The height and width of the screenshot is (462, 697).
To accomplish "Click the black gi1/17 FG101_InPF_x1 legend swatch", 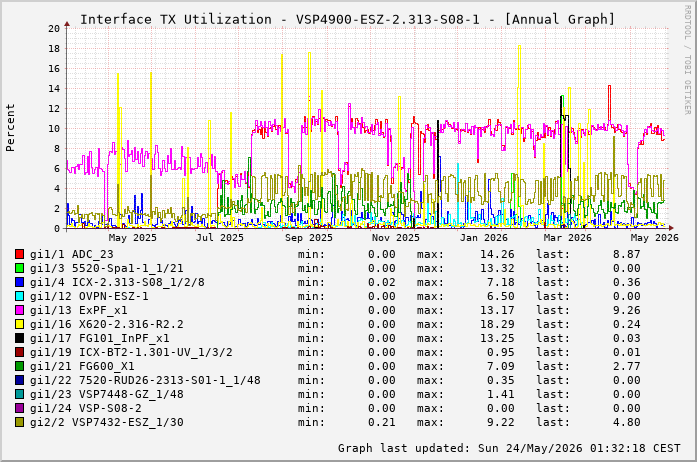I will click(x=19, y=338).
